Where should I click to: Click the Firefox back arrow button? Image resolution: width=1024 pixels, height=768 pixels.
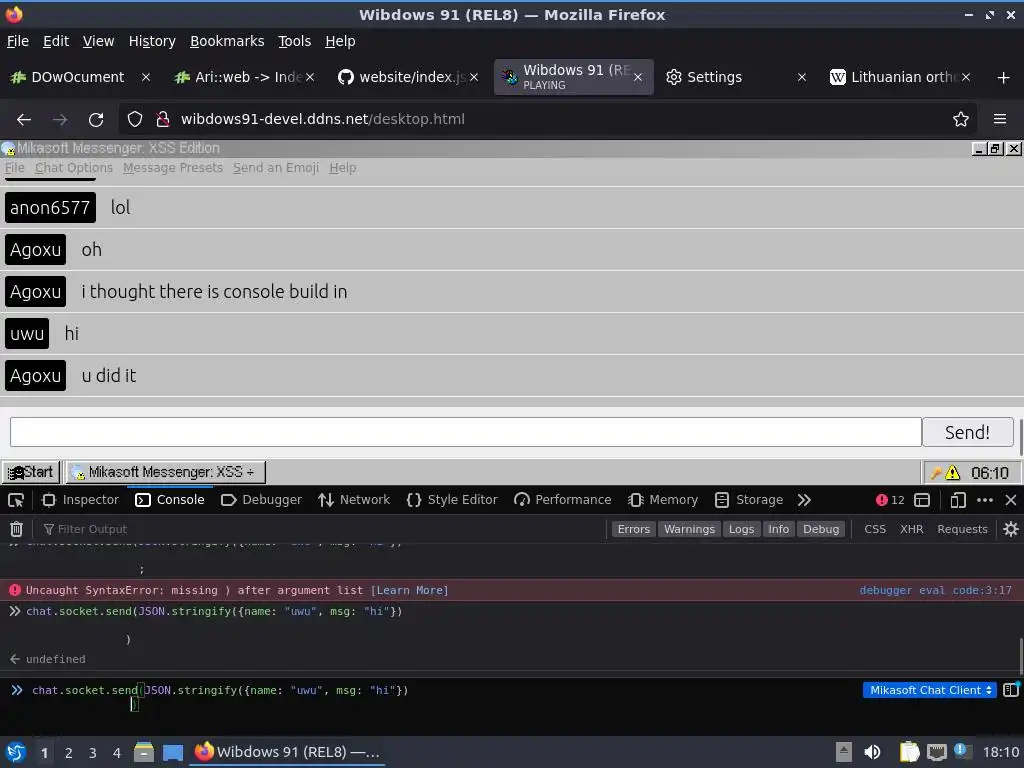[24, 120]
